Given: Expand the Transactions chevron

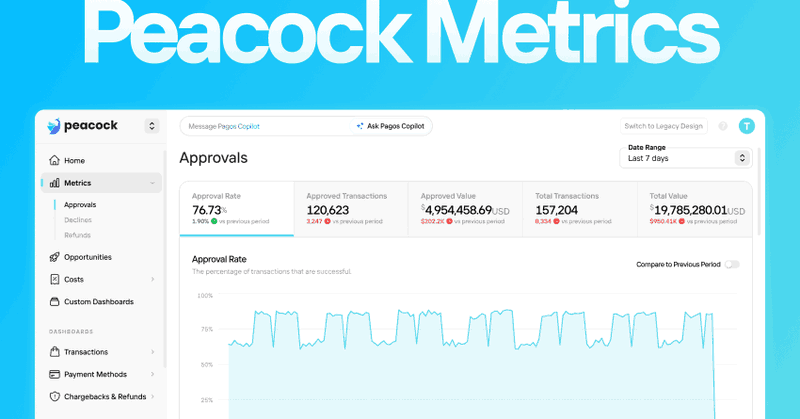Looking at the screenshot, I should pos(153,352).
